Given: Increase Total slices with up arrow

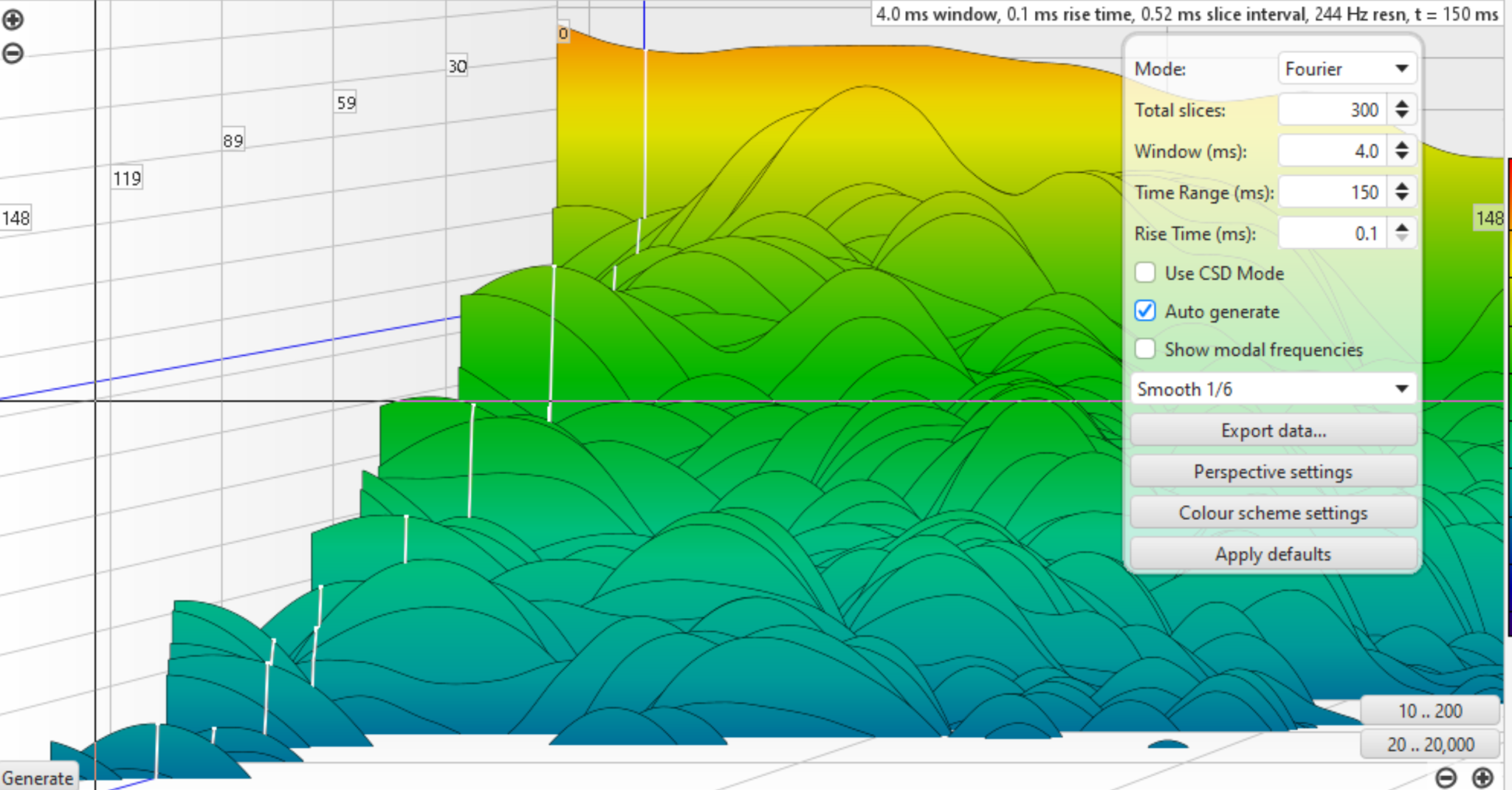Looking at the screenshot, I should [1401, 103].
